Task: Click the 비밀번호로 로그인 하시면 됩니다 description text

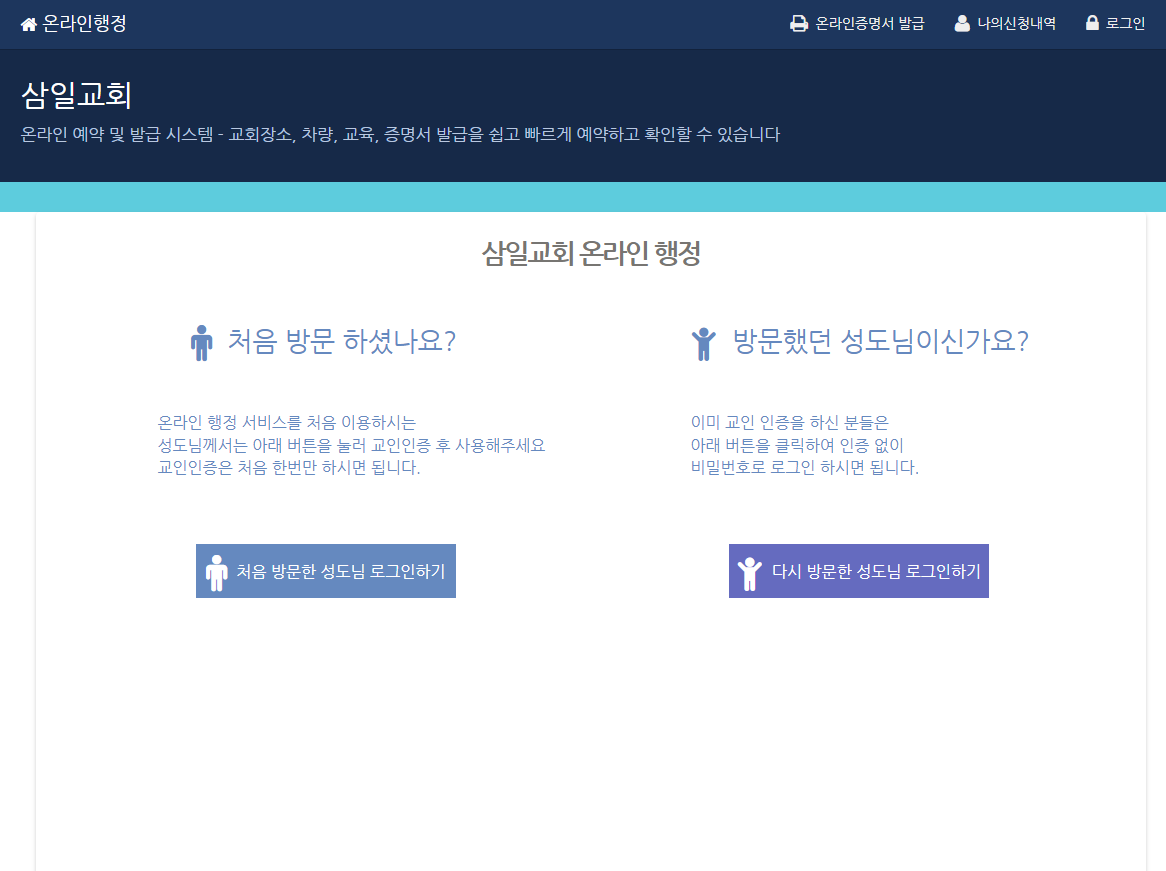Action: (x=804, y=468)
